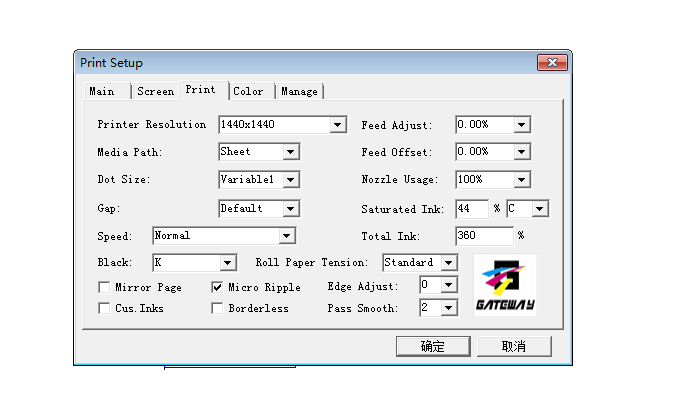Switch to the Main tab

[106, 91]
